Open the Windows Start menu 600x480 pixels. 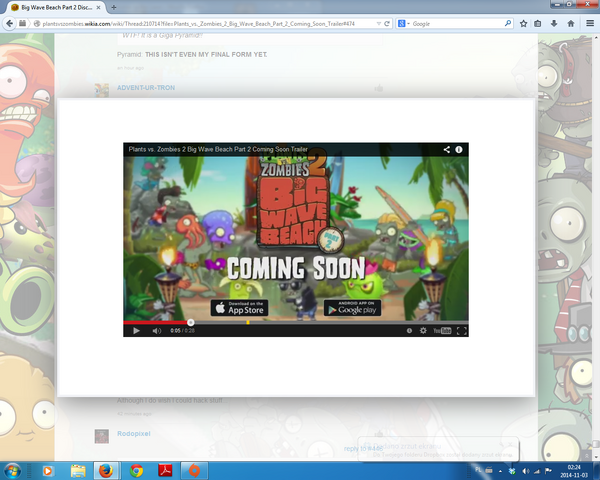pyautogui.click(x=12, y=470)
